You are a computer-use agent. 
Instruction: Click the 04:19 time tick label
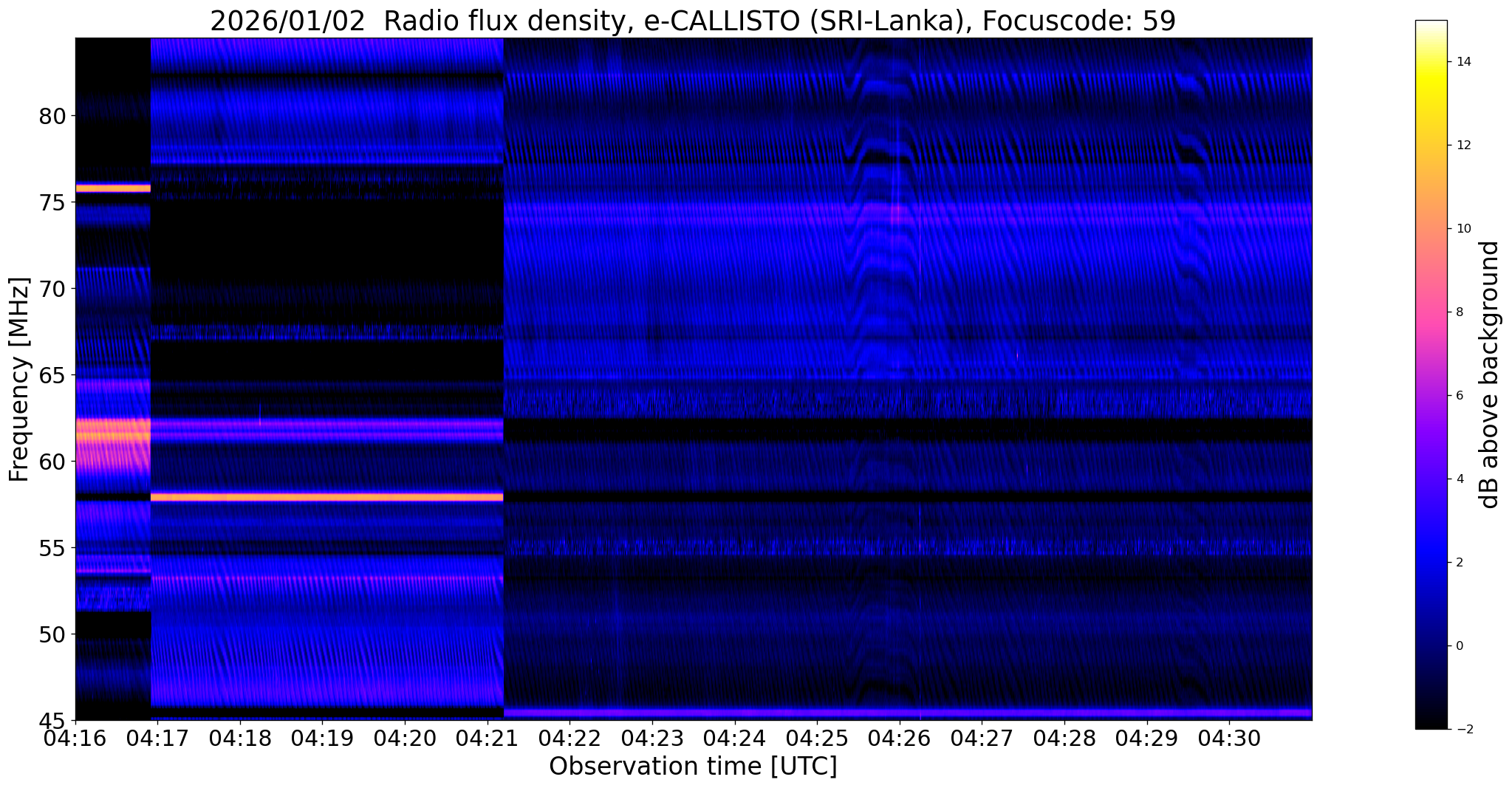(323, 739)
